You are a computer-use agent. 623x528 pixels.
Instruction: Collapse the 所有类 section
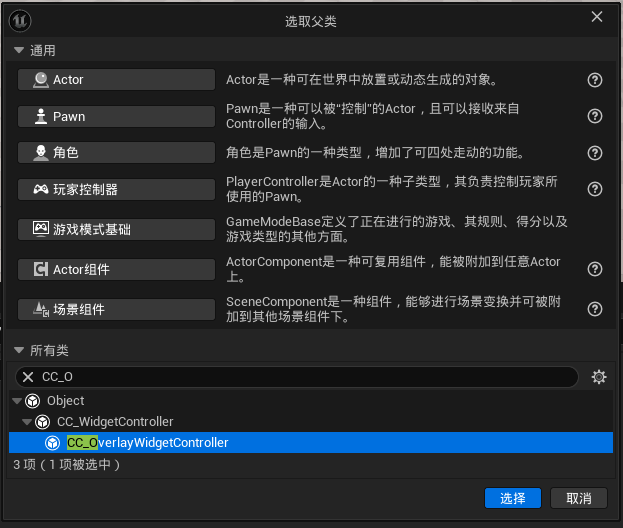[x=19, y=350]
